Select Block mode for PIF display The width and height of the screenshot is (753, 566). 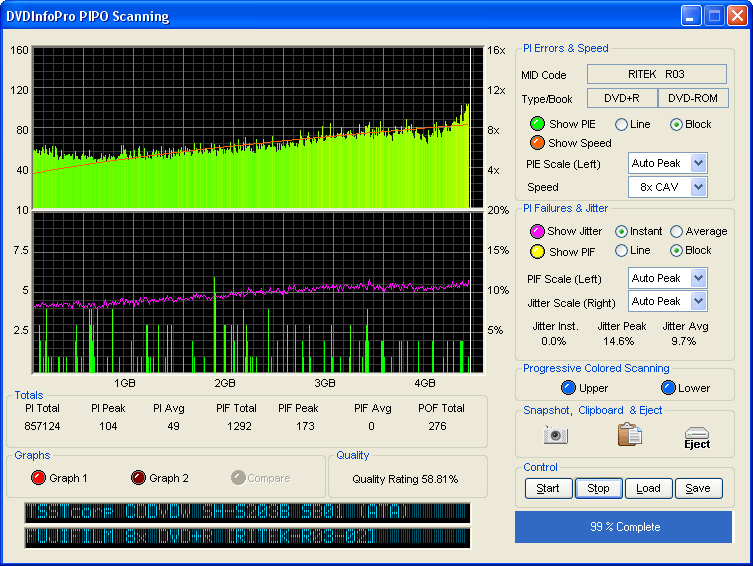pos(676,251)
